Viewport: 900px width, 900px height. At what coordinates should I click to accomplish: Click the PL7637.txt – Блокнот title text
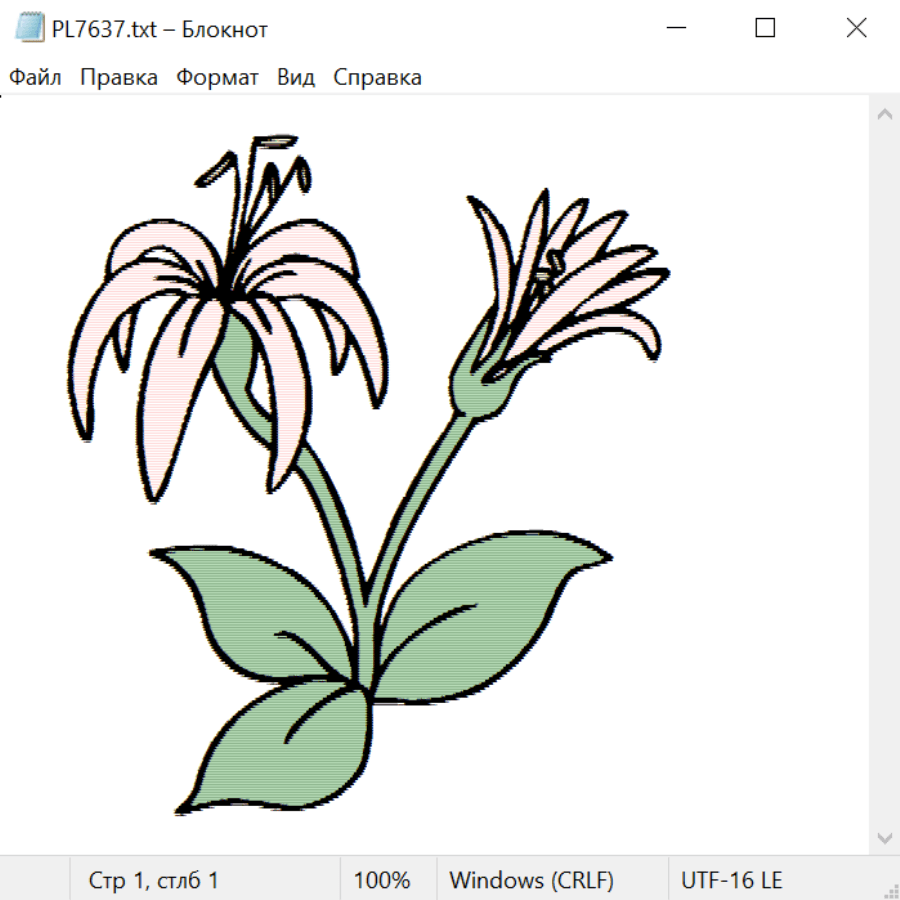[x=160, y=30]
